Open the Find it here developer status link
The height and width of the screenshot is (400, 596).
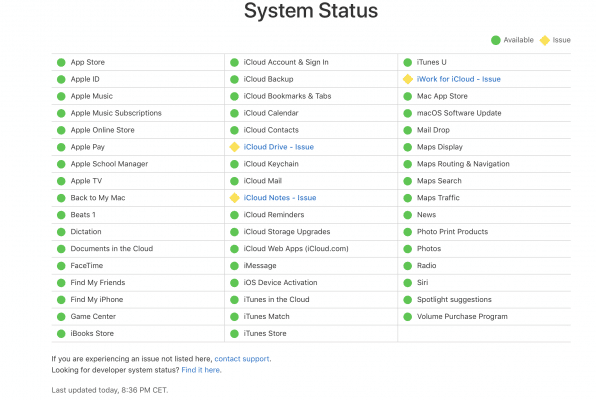tap(201, 370)
